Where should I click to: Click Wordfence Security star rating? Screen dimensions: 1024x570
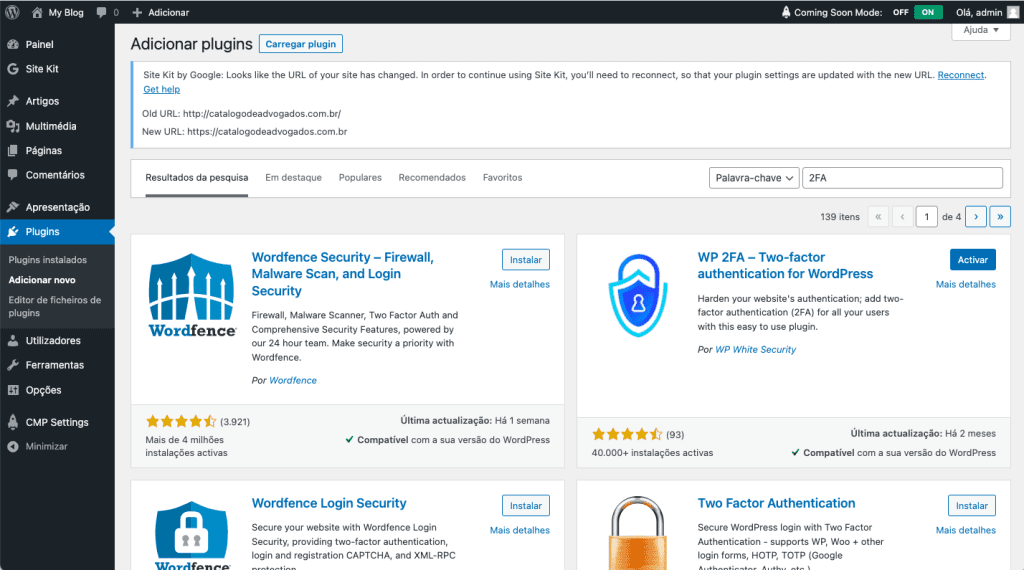point(181,422)
